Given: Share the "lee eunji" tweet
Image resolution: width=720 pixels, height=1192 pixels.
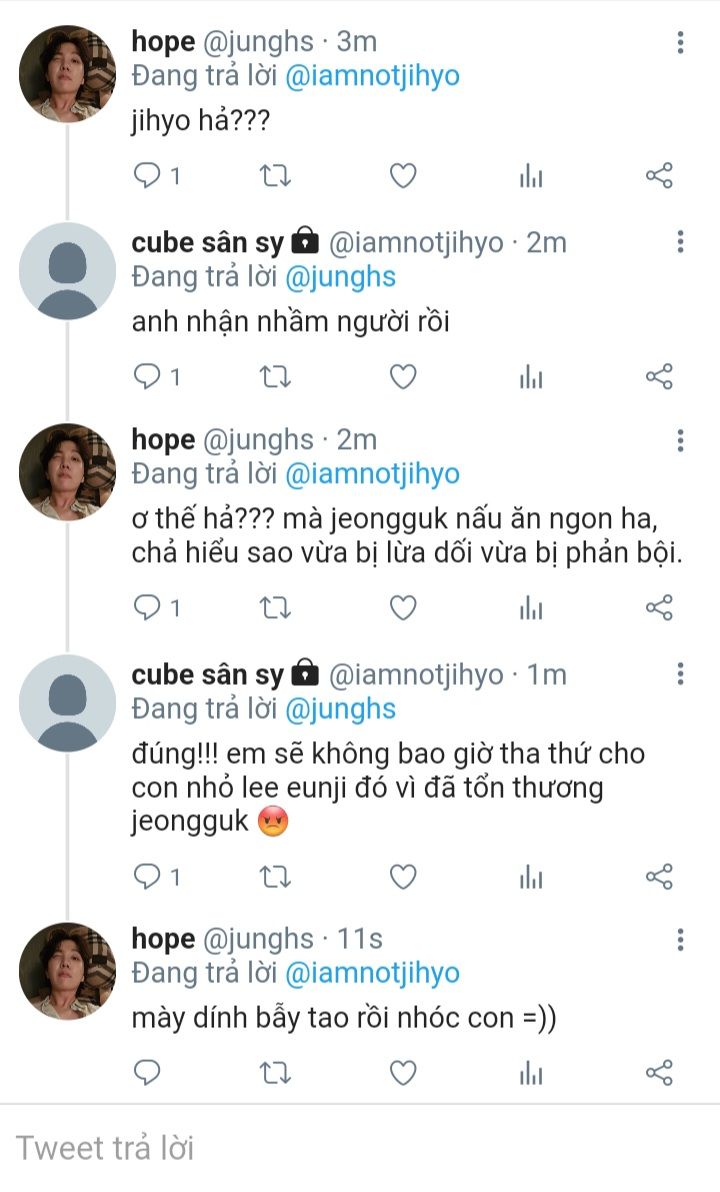Looking at the screenshot, I should (659, 877).
